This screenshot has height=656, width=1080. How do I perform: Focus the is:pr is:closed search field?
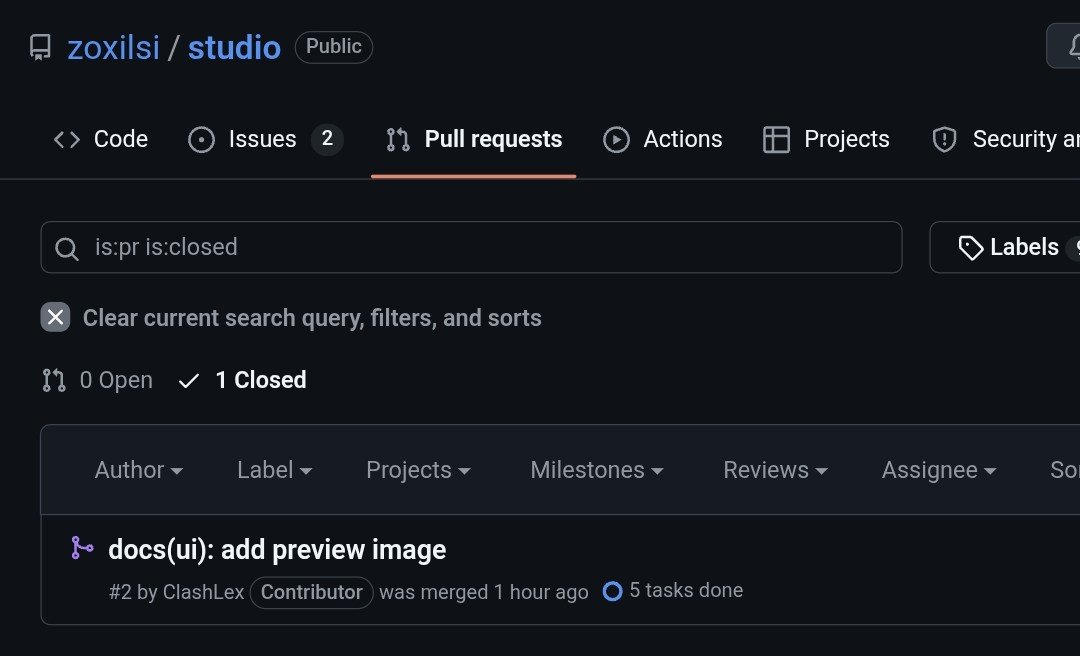[471, 247]
